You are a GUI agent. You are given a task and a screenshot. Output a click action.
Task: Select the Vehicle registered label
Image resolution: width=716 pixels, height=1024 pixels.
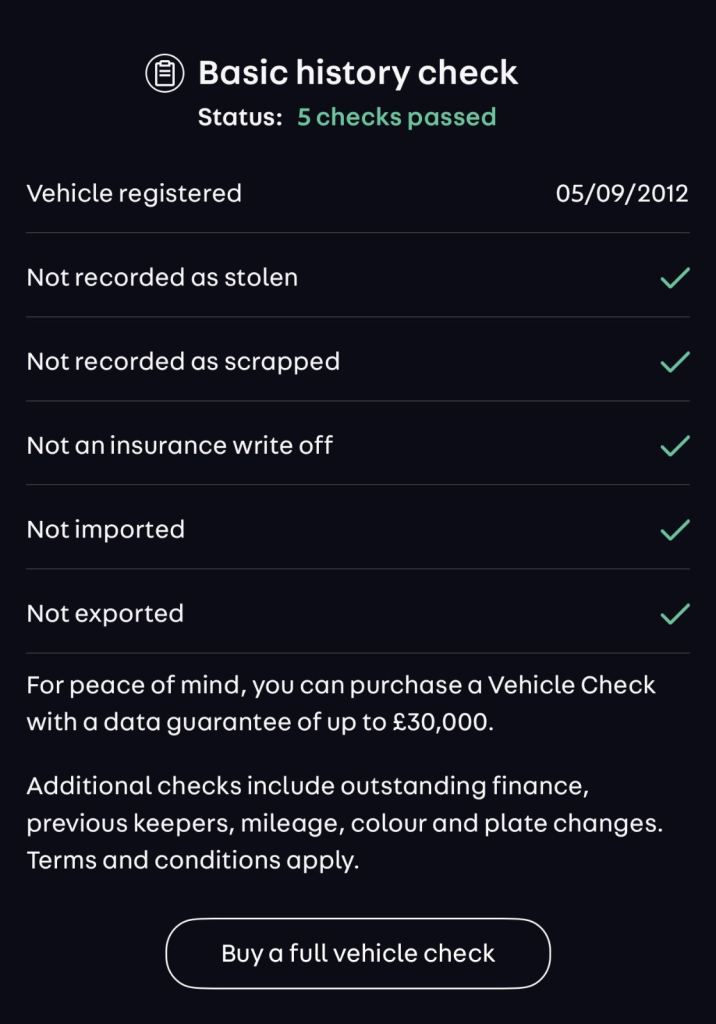pos(134,193)
